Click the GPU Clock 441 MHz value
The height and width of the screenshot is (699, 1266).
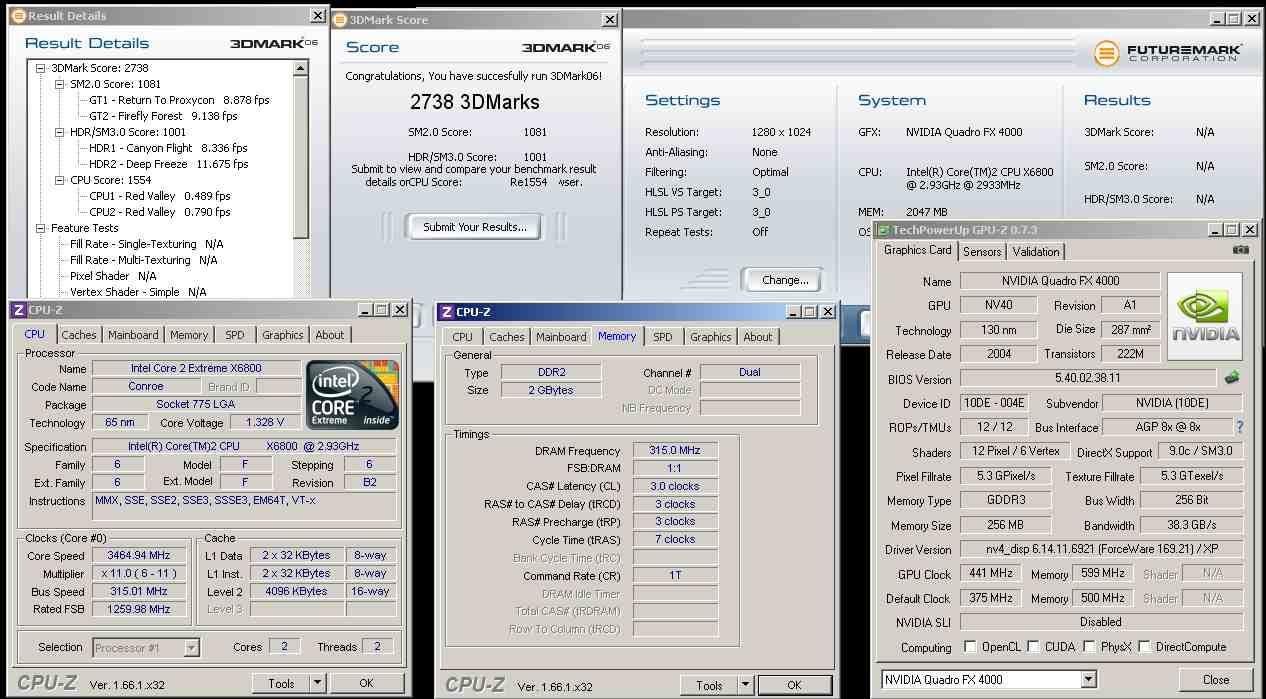pyautogui.click(x=991, y=574)
